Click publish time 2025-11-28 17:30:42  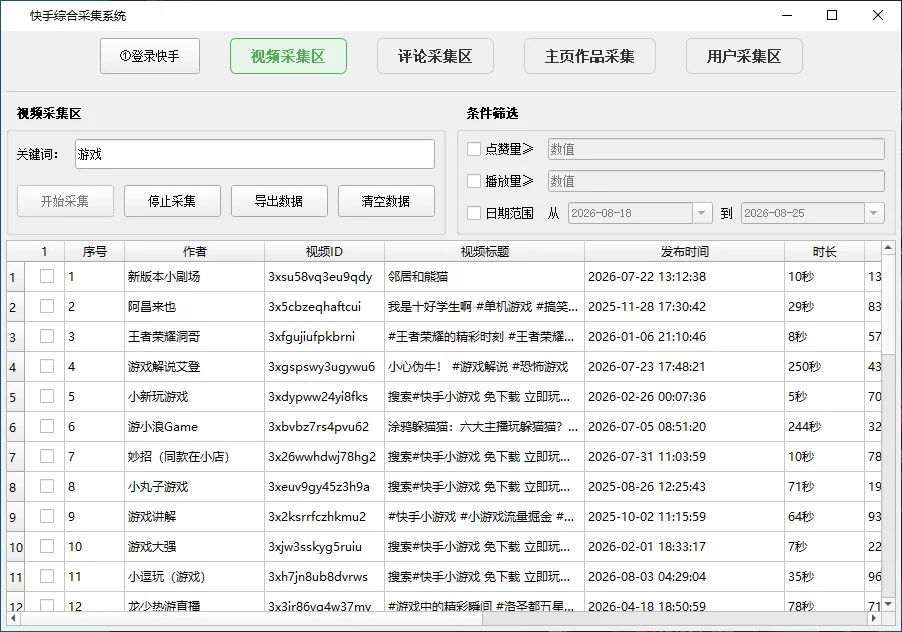(x=685, y=307)
